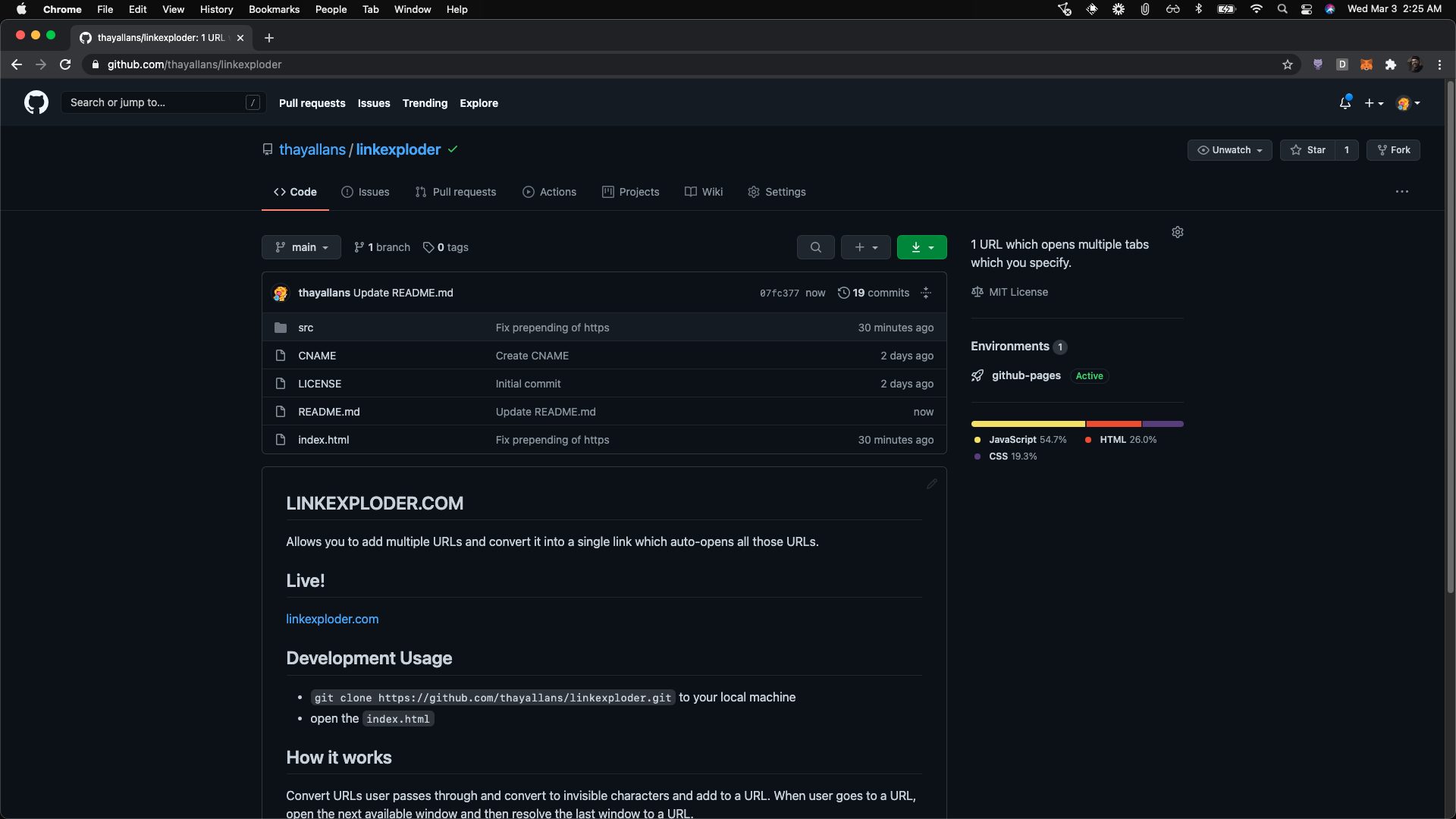Open the About section settings gear
The height and width of the screenshot is (819, 1456).
tap(1177, 232)
